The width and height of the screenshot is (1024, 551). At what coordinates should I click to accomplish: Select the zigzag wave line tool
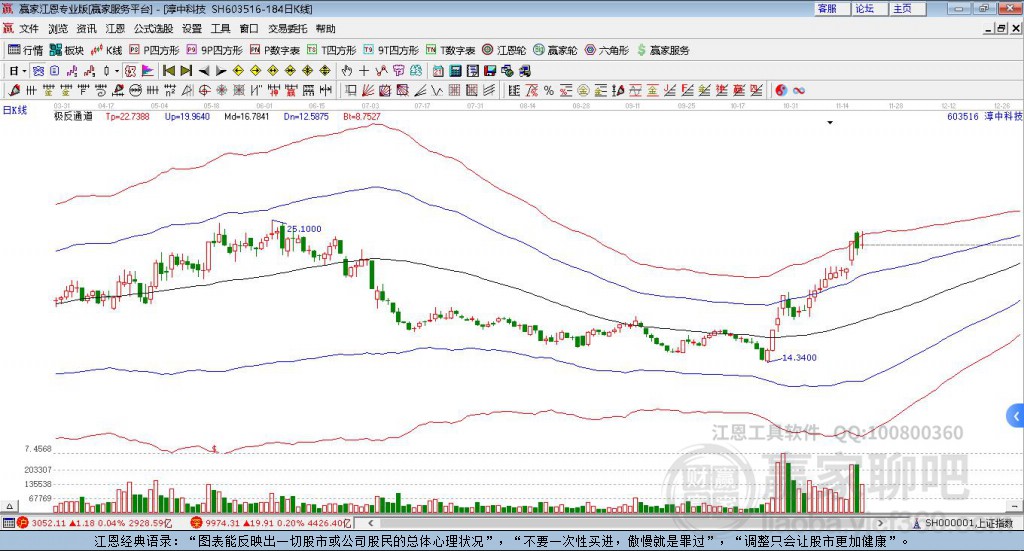point(436,90)
